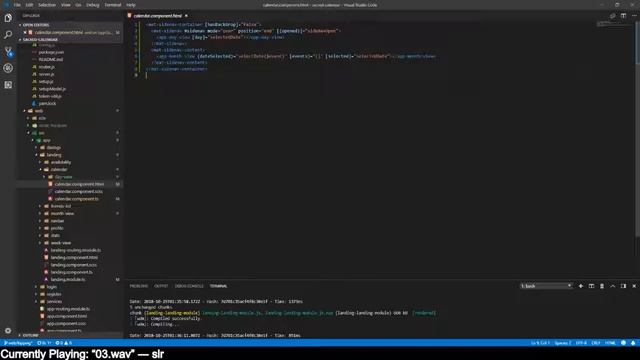Close the terminal panel
The width and height of the screenshot is (640, 360).
coord(634,286)
